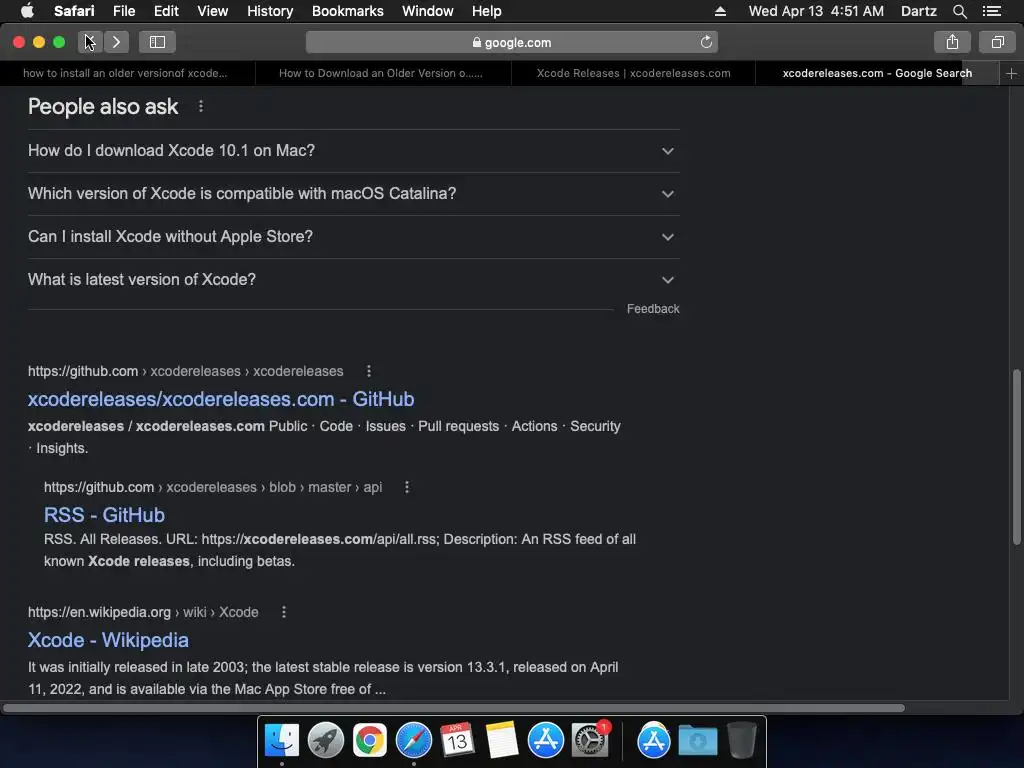Open the File menu

tap(123, 11)
